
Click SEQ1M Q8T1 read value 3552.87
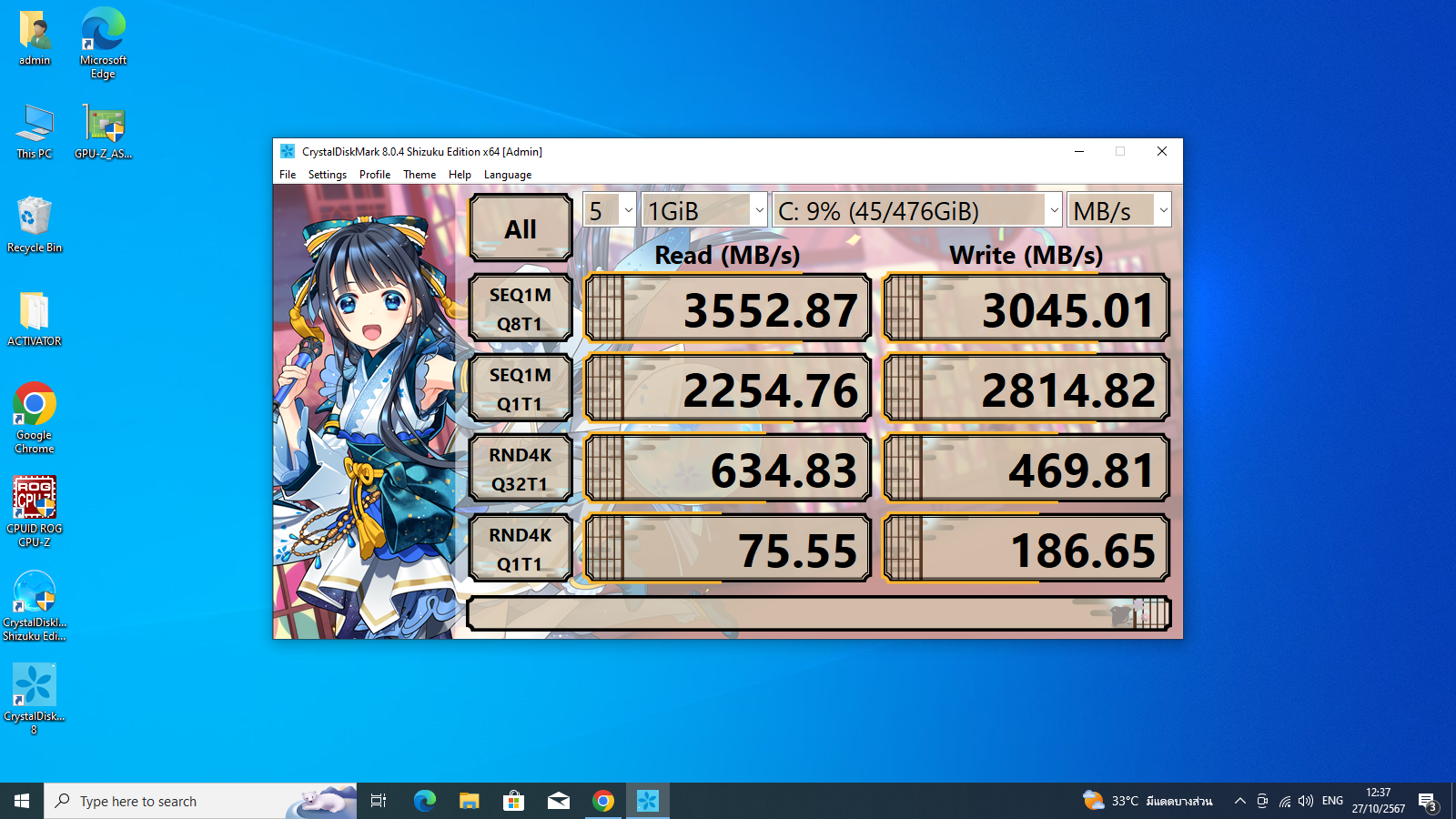728,308
